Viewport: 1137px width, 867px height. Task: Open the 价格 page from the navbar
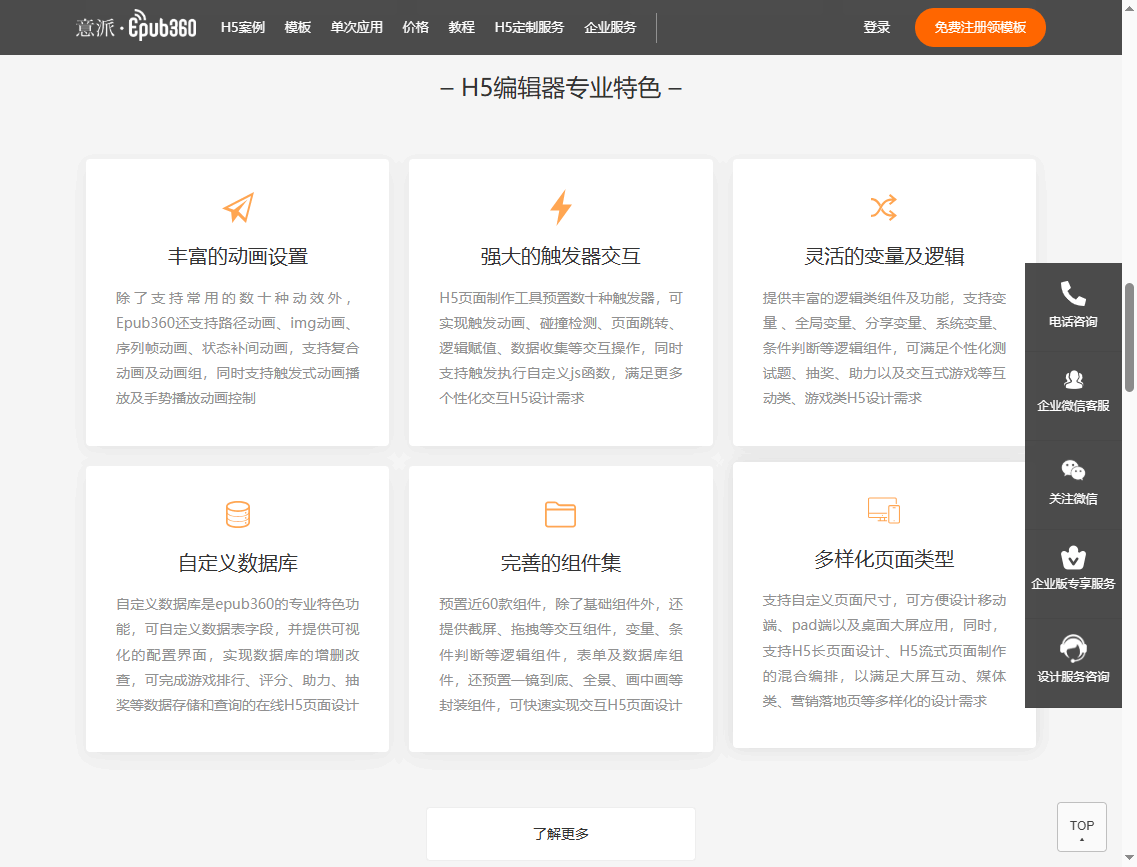(x=415, y=27)
